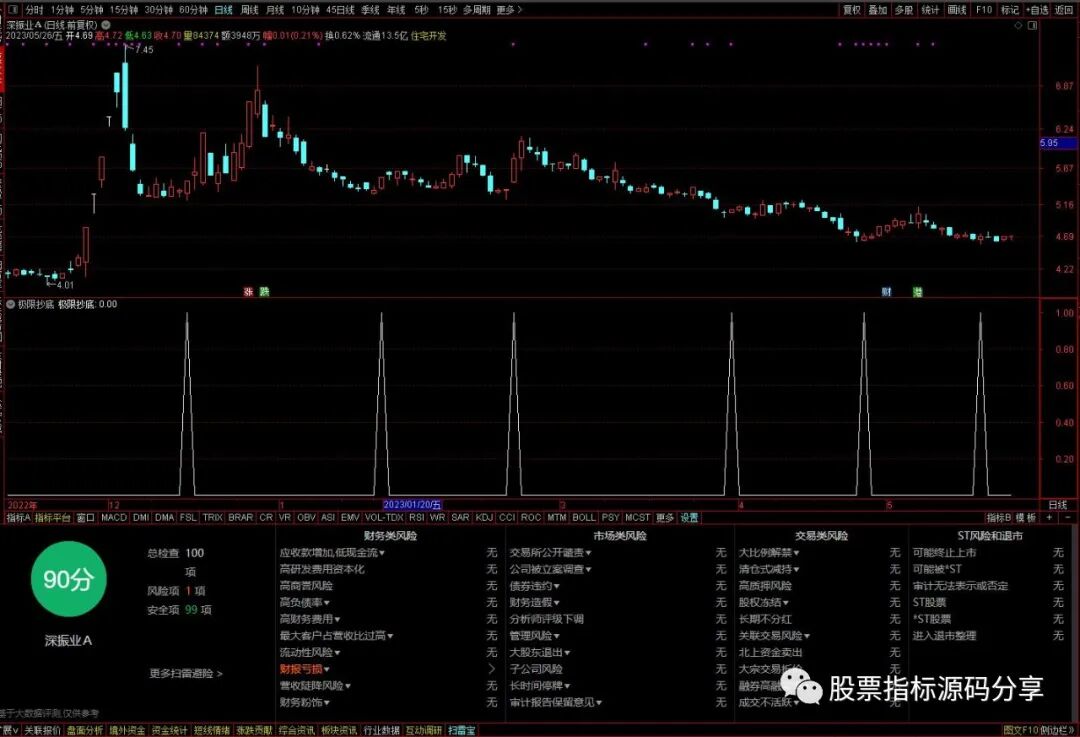Click the 日线 label at timeline right
The height and width of the screenshot is (737, 1080).
[1057, 505]
